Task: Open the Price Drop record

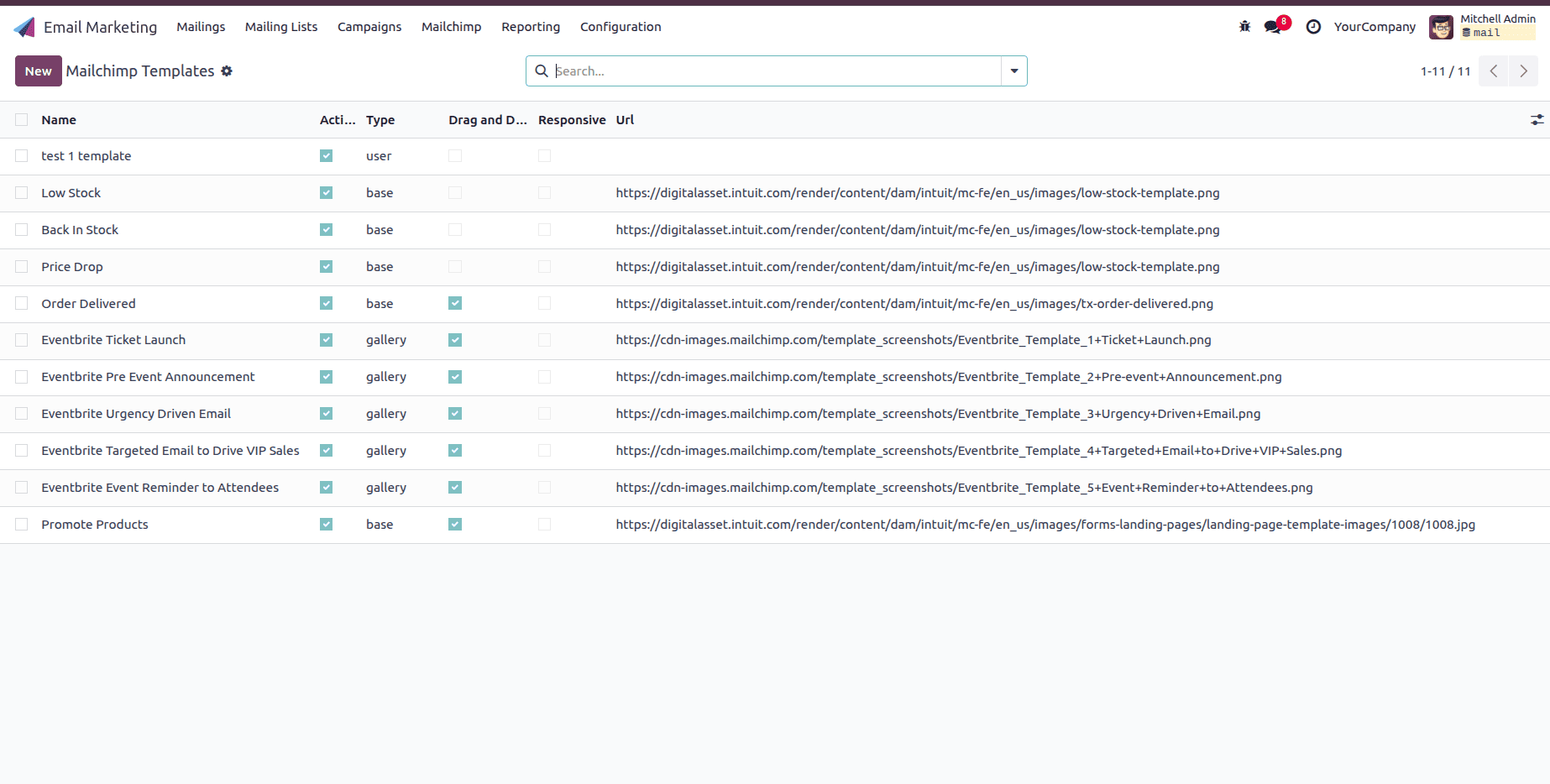Action: click(x=72, y=267)
